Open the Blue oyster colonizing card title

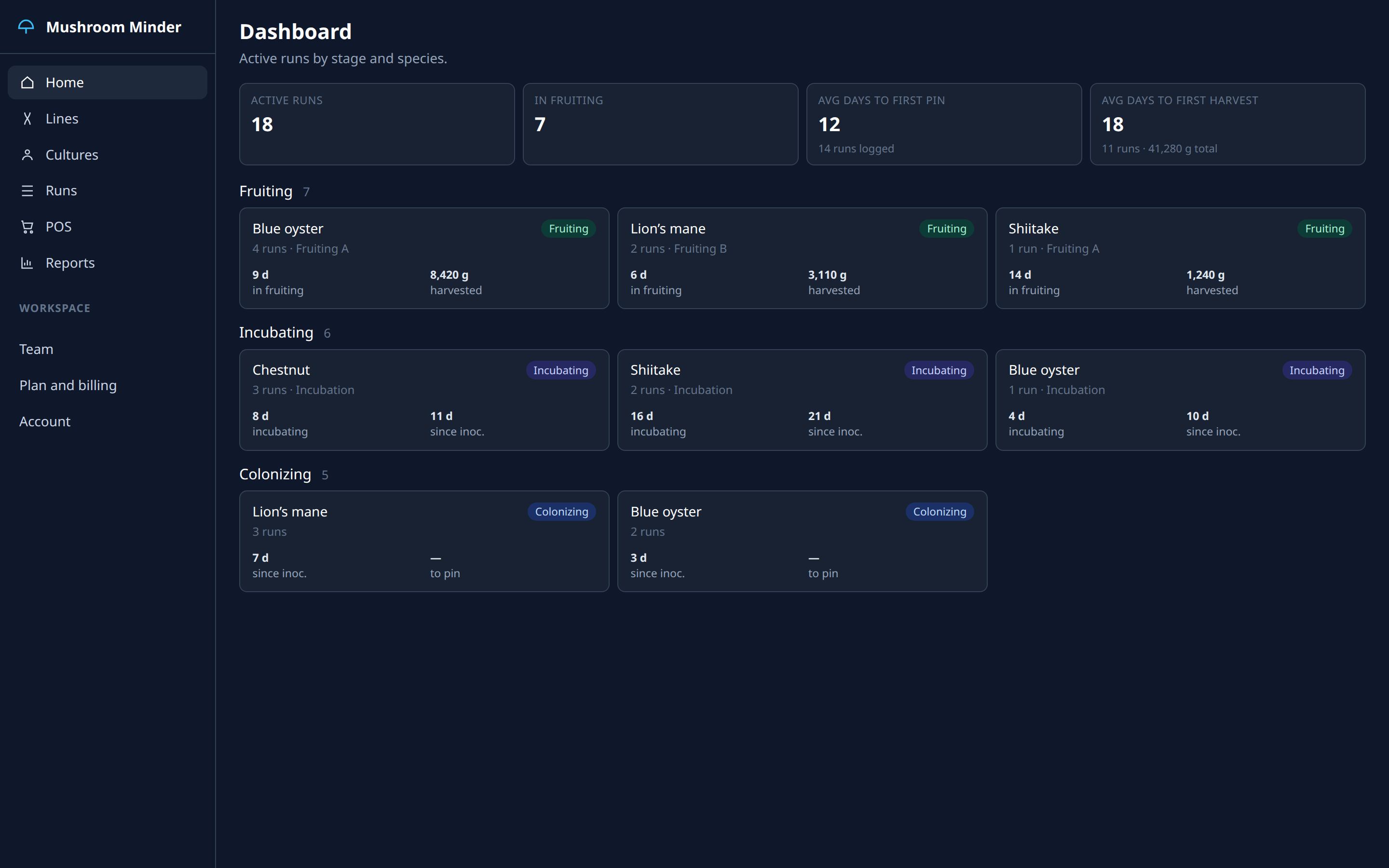click(x=666, y=512)
